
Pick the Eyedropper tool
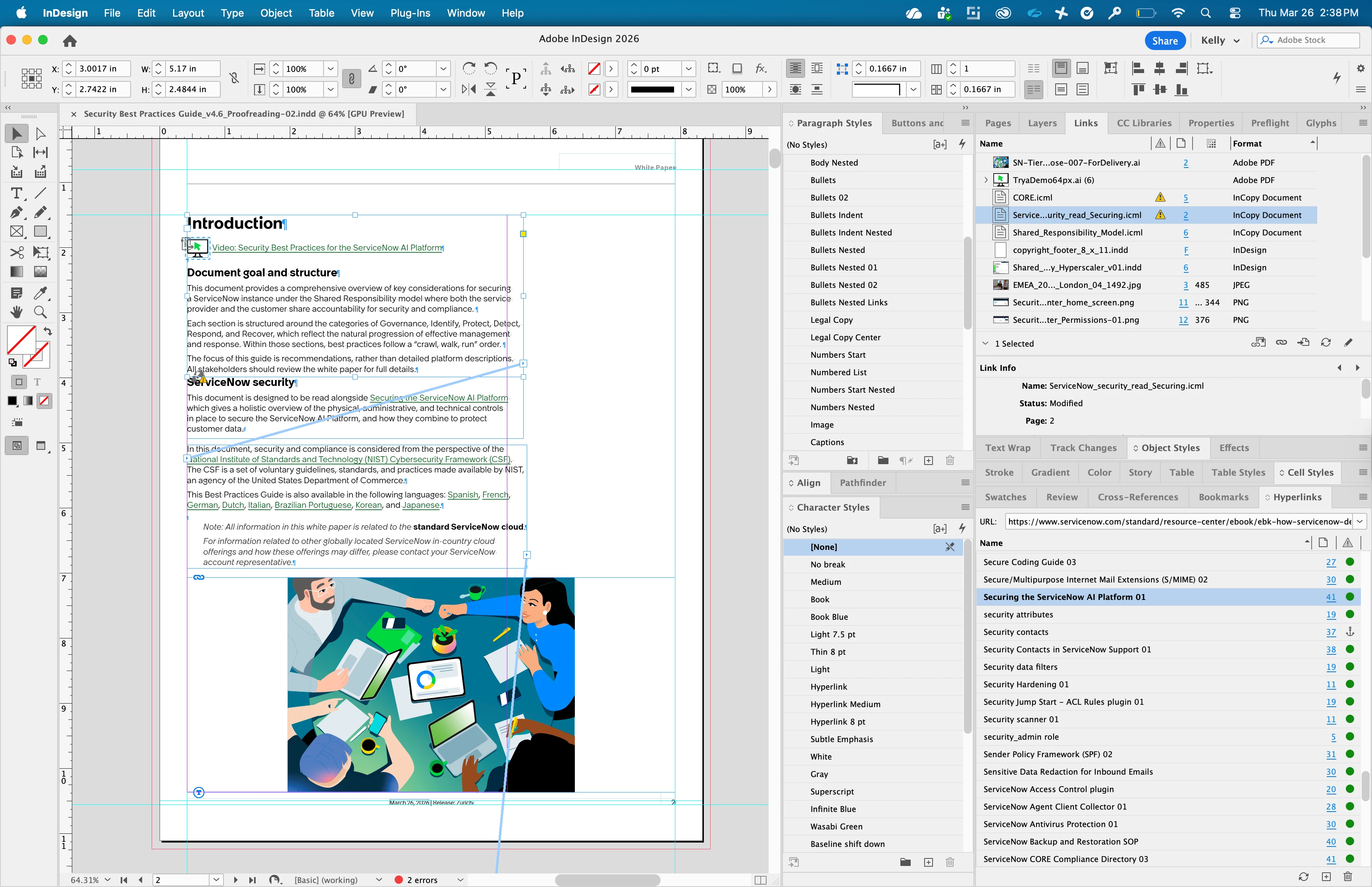40,293
